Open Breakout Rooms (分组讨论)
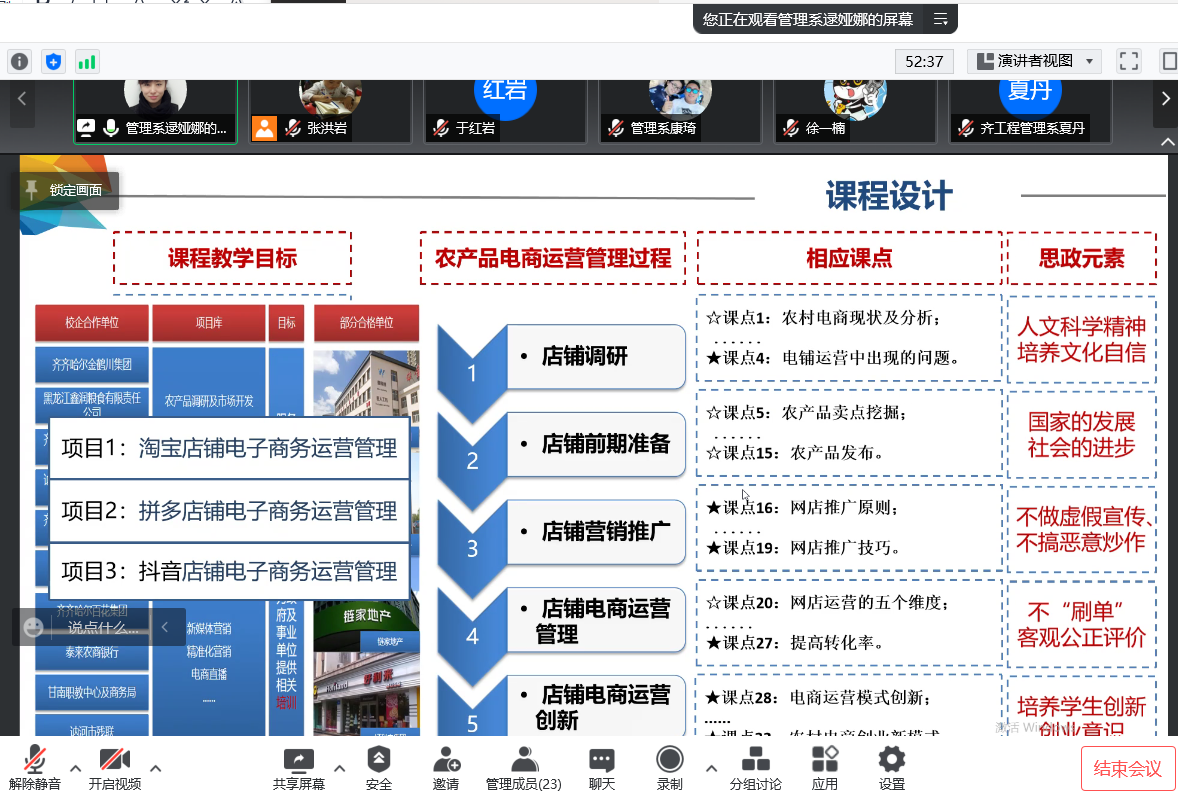The height and width of the screenshot is (801, 1178). tap(755, 768)
